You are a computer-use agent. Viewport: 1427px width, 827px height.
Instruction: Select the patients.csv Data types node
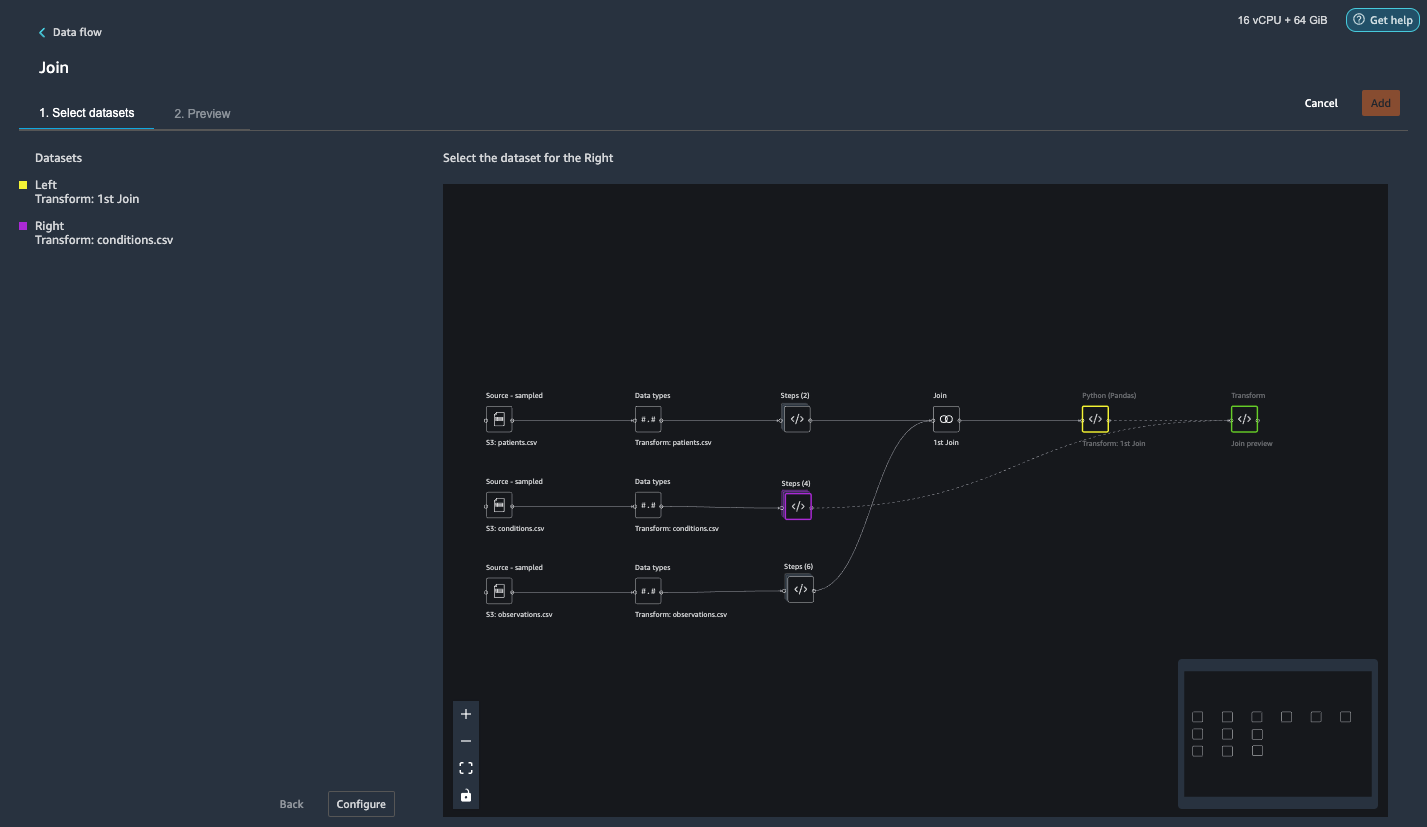(x=648, y=419)
